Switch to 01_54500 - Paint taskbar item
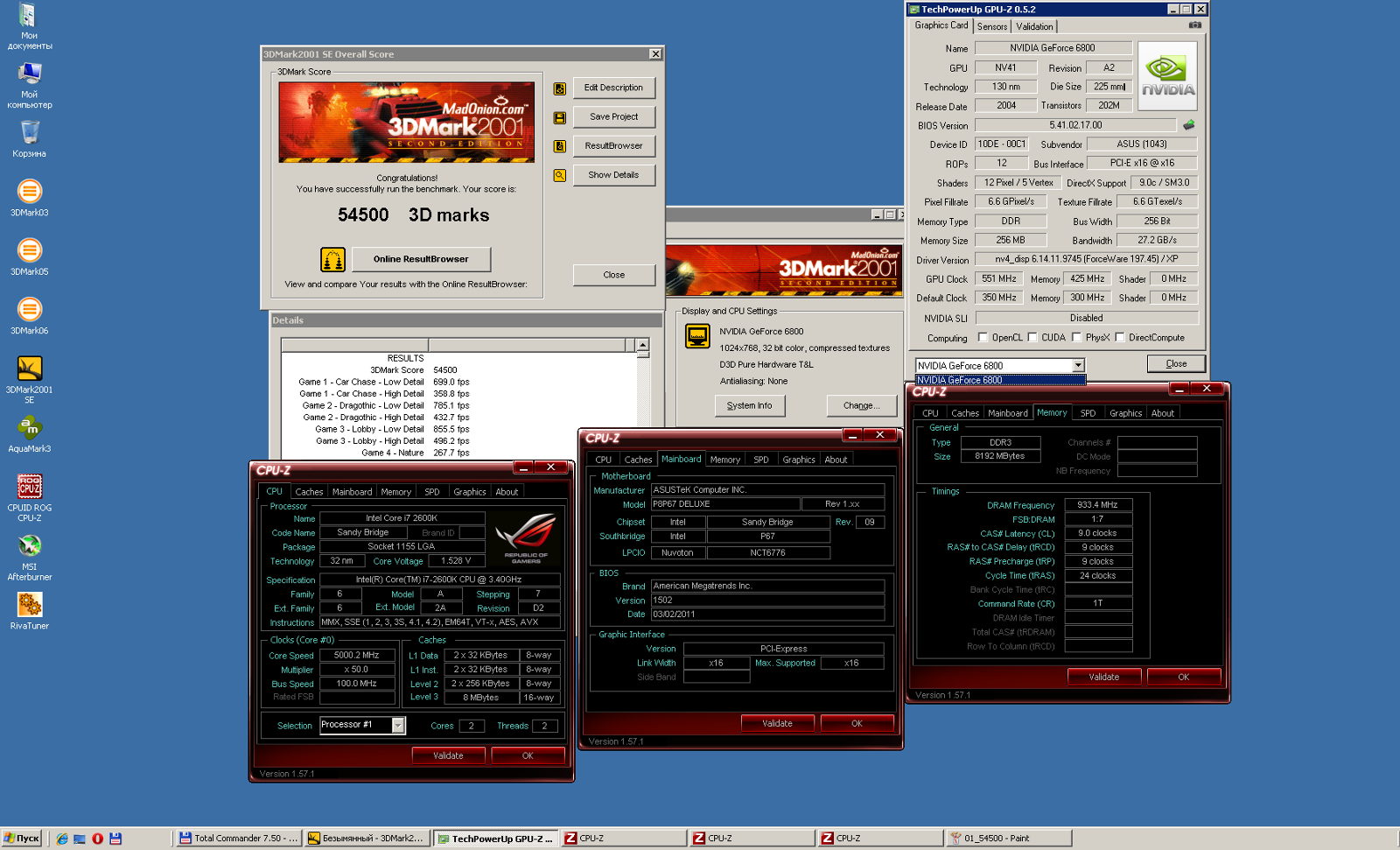Screen dimensions: 1400x850 (x=1009, y=839)
